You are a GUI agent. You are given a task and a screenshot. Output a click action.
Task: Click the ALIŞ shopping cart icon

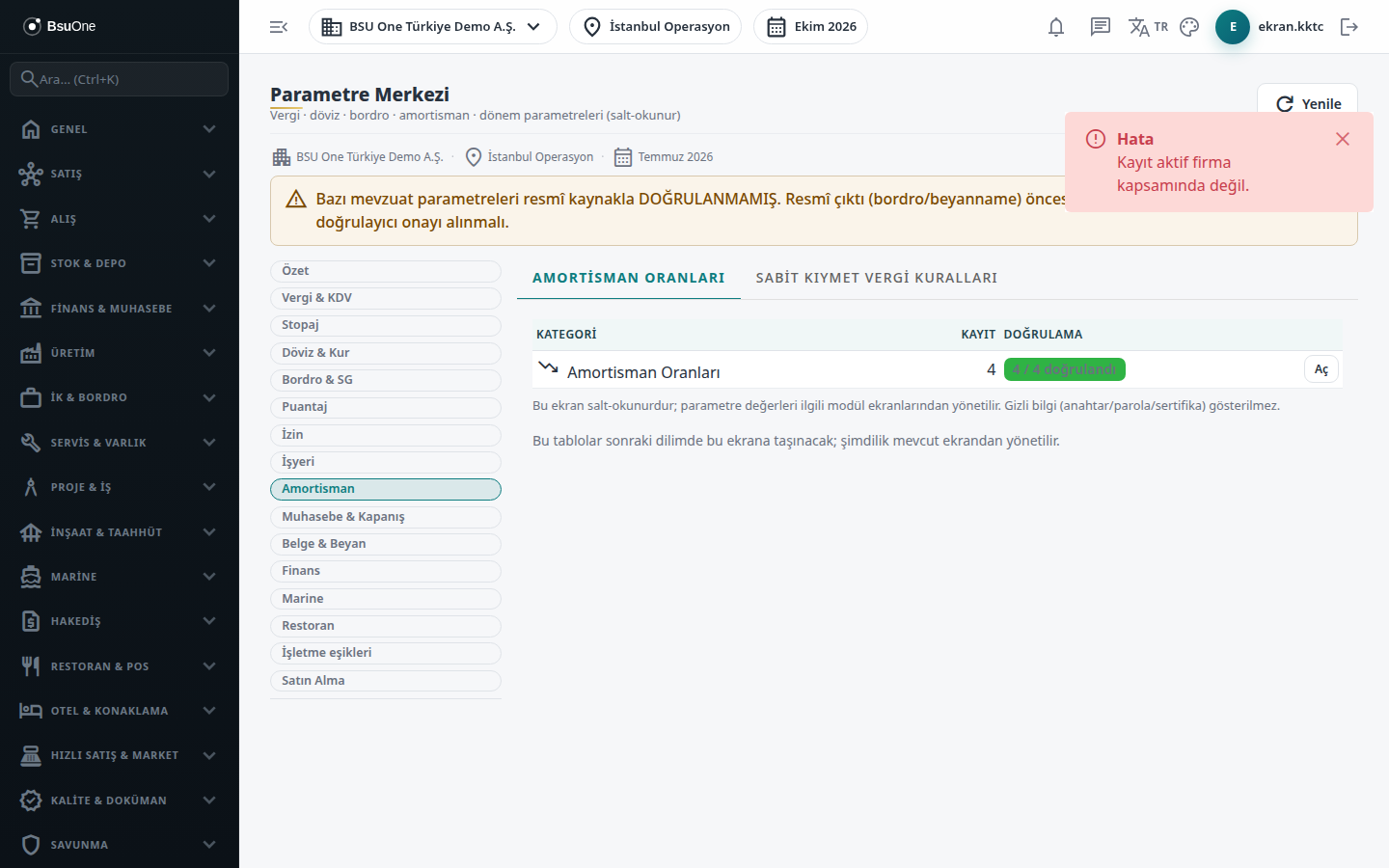tap(31, 219)
